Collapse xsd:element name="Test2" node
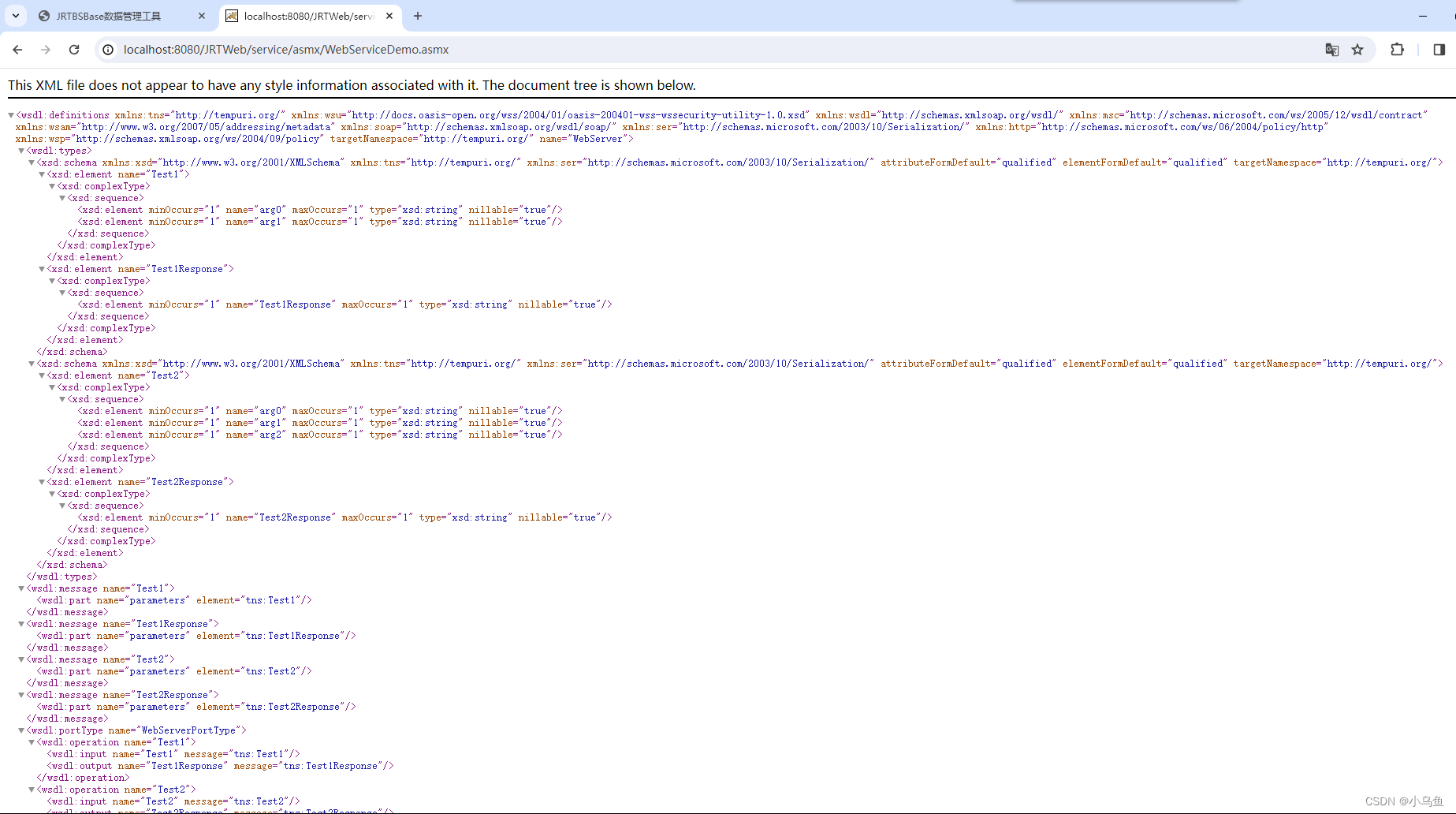 (x=42, y=375)
